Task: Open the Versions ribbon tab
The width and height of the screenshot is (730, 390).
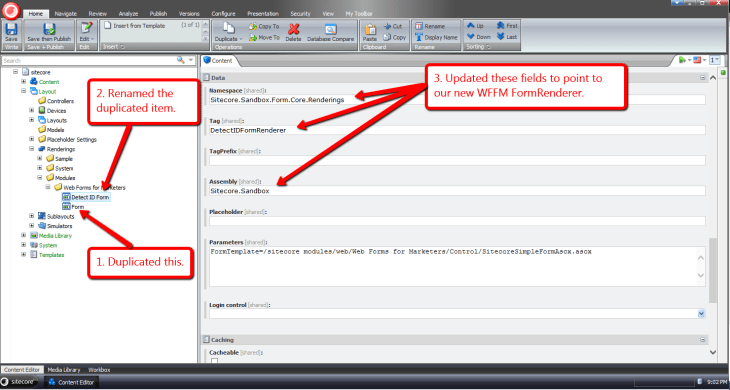Action: tap(189, 13)
